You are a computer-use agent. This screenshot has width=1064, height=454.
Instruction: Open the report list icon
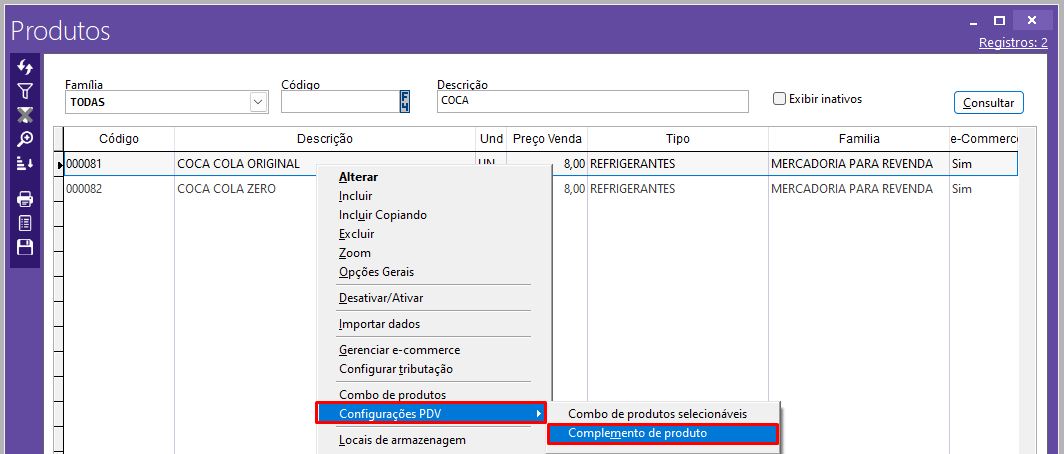(26, 223)
